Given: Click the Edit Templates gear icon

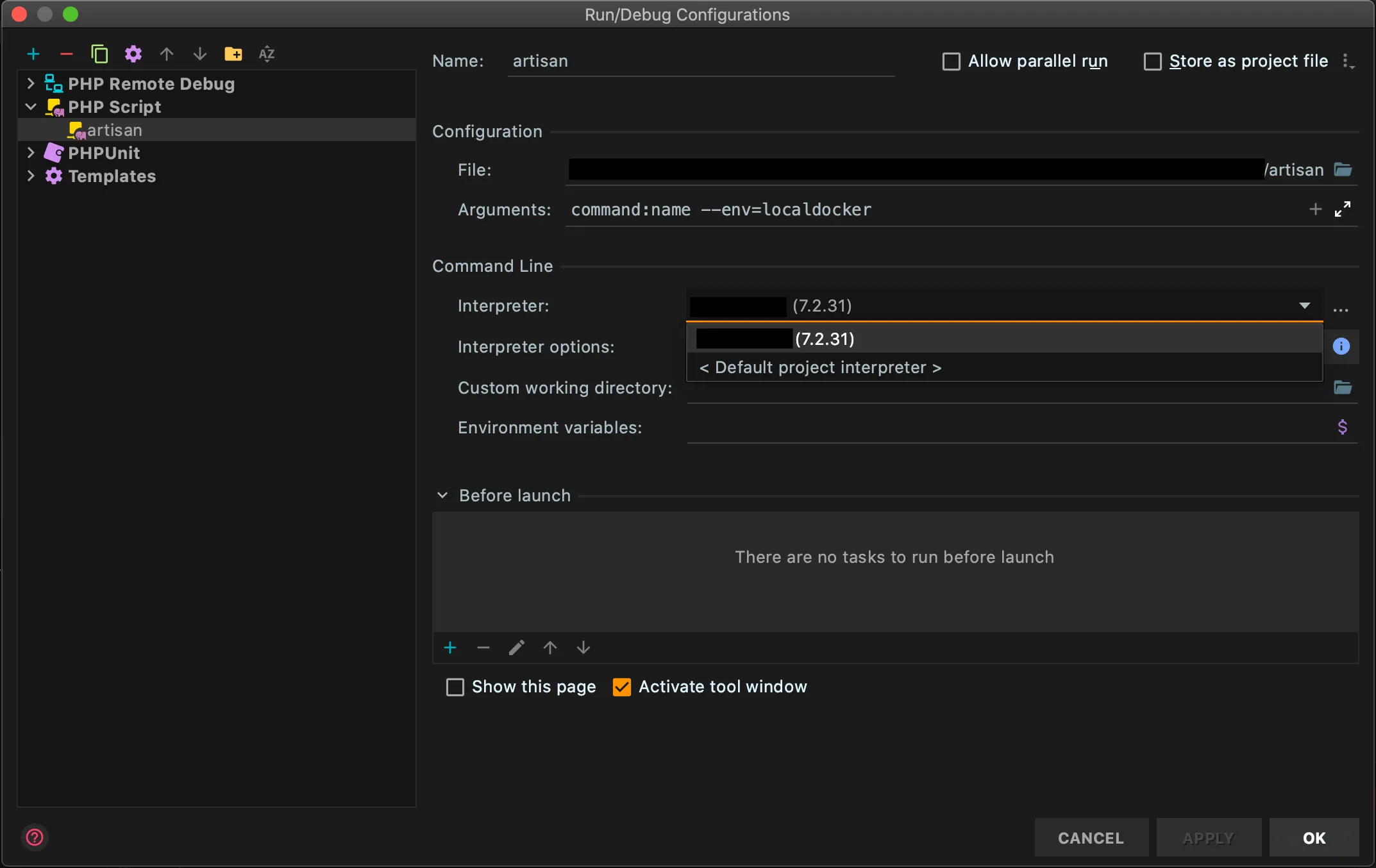Looking at the screenshot, I should coord(133,54).
